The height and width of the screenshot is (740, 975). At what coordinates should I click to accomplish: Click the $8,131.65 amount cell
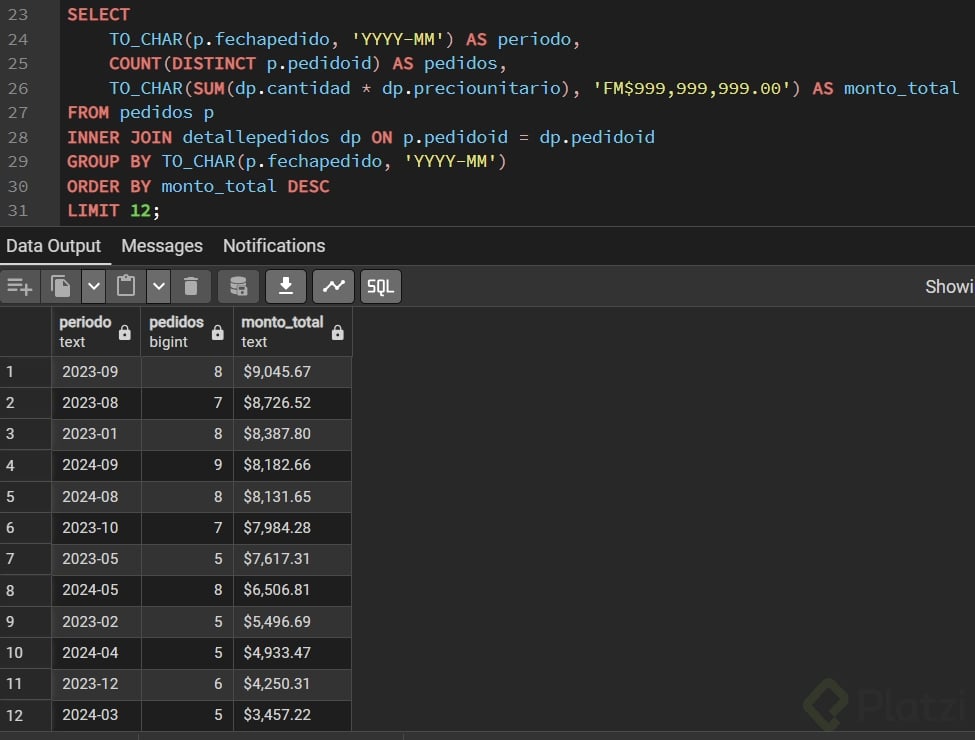click(292, 497)
